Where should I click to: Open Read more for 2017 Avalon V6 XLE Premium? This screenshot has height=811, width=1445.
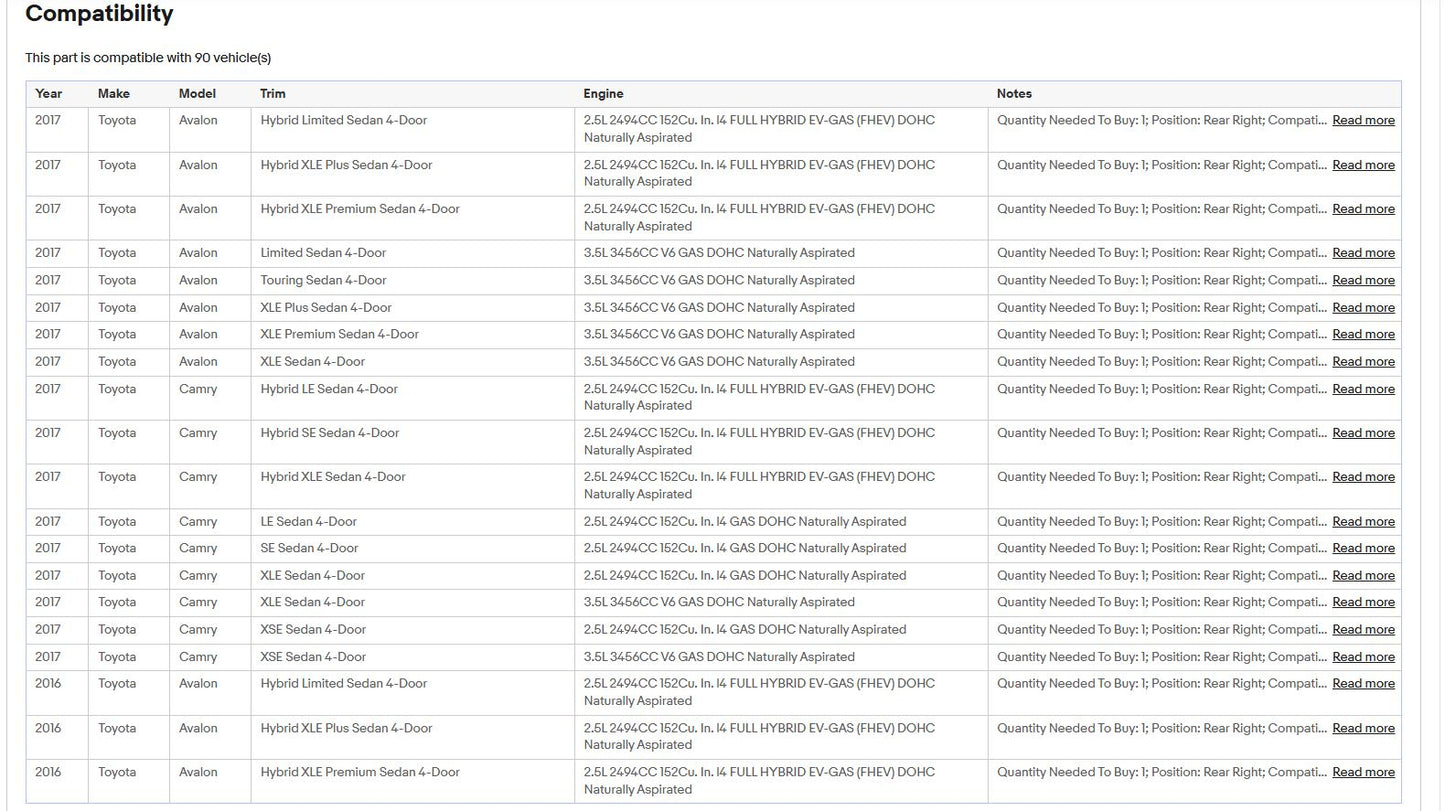point(1363,334)
